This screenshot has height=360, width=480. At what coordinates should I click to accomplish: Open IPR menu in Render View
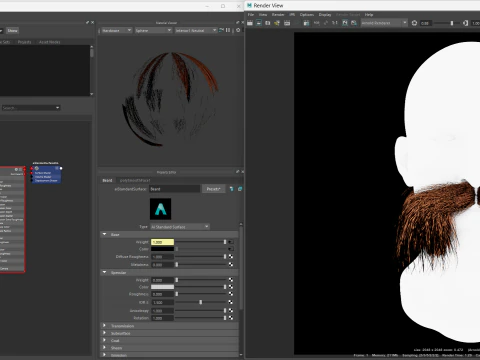tap(292, 15)
